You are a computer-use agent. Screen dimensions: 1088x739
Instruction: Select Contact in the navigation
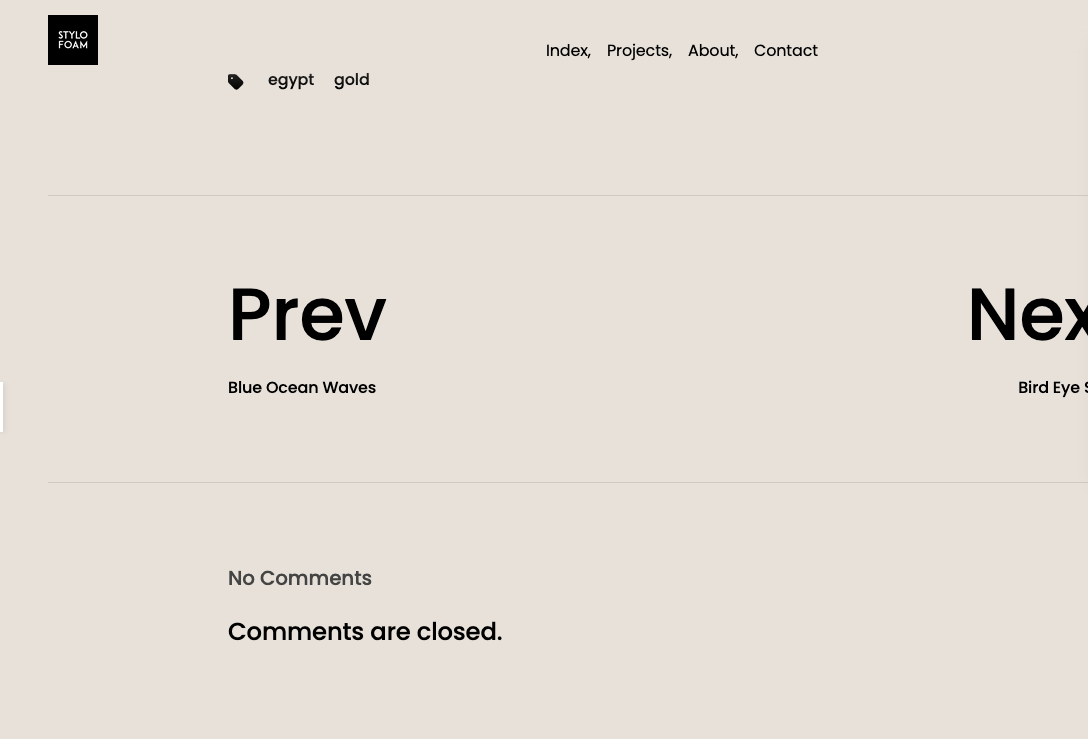785,51
